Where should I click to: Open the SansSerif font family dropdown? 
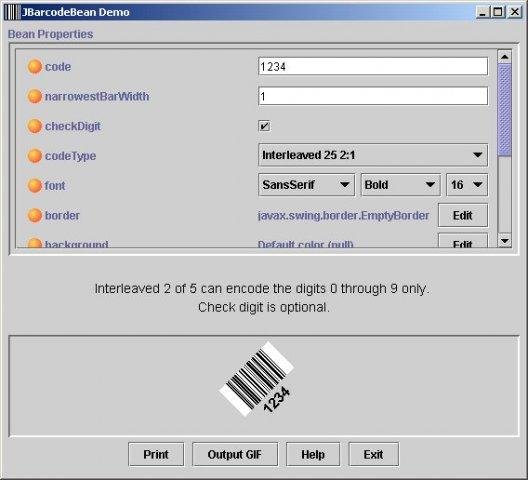(306, 185)
